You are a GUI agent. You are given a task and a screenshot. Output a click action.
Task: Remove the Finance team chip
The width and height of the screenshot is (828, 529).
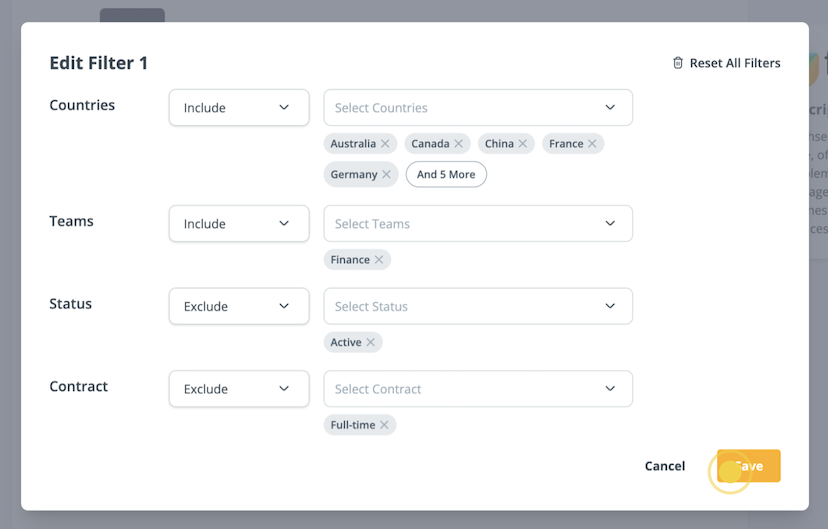point(379,260)
